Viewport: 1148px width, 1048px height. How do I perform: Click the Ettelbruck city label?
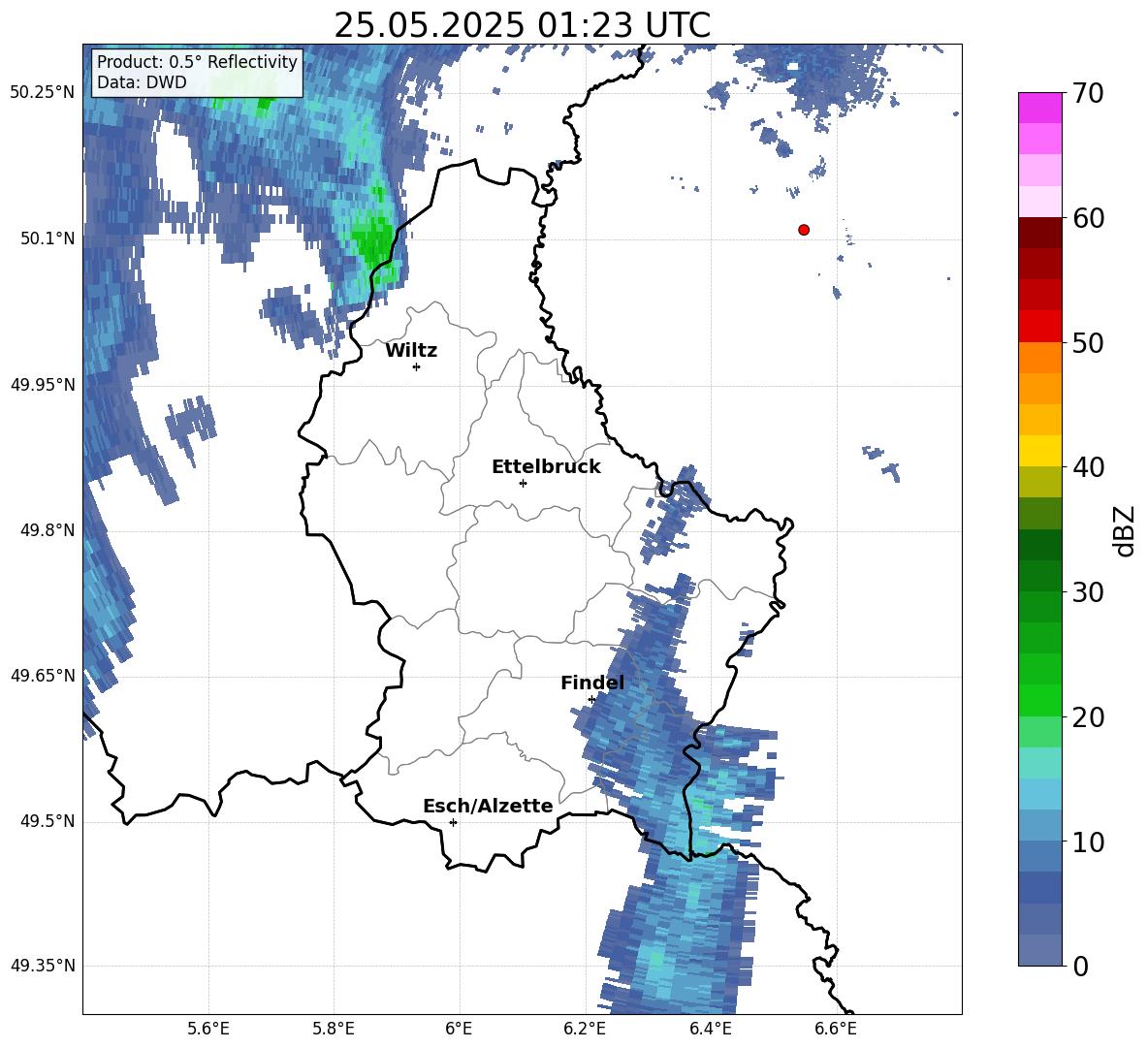pos(546,467)
